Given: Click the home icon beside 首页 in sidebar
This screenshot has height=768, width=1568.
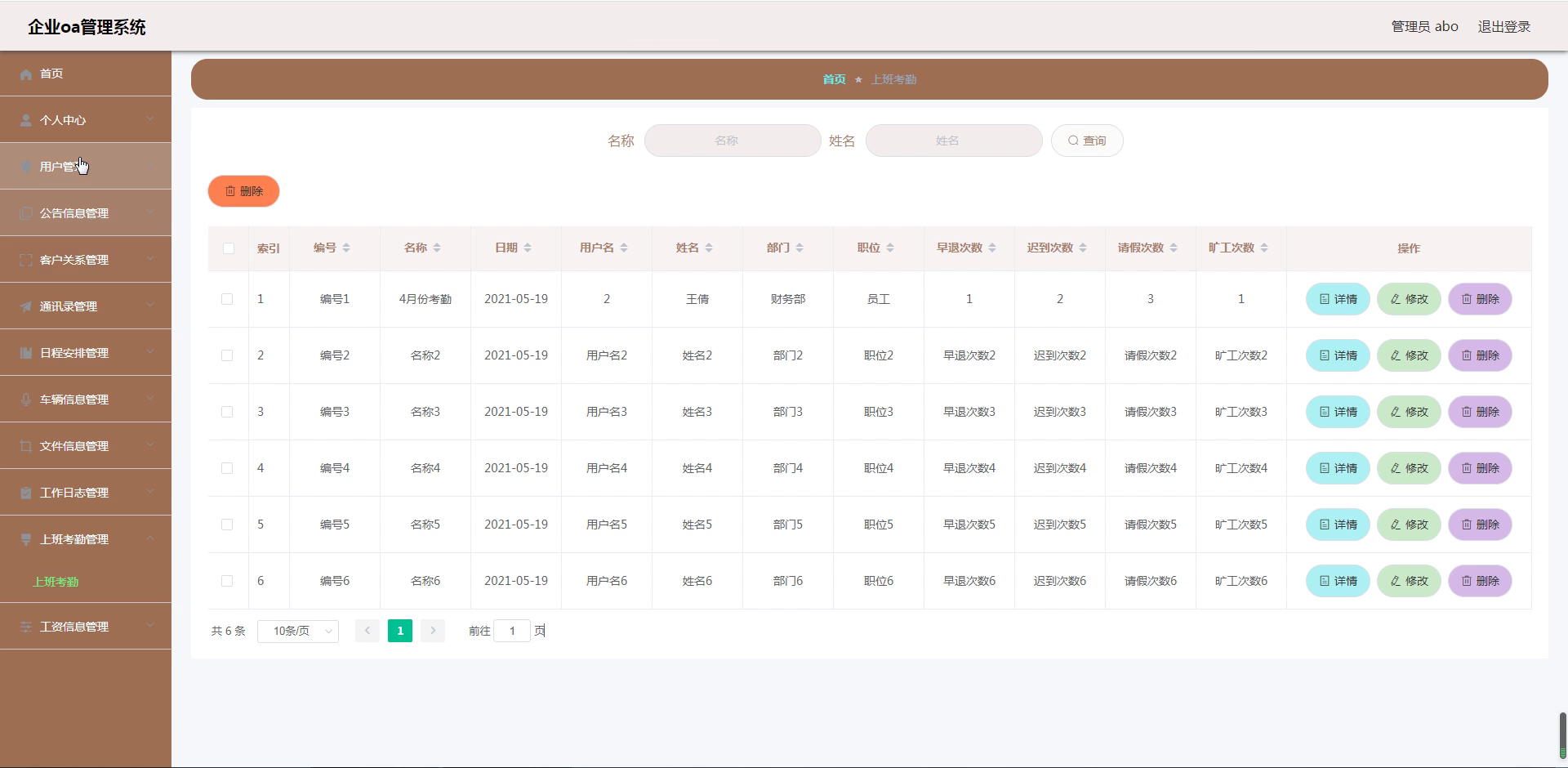Looking at the screenshot, I should (25, 74).
